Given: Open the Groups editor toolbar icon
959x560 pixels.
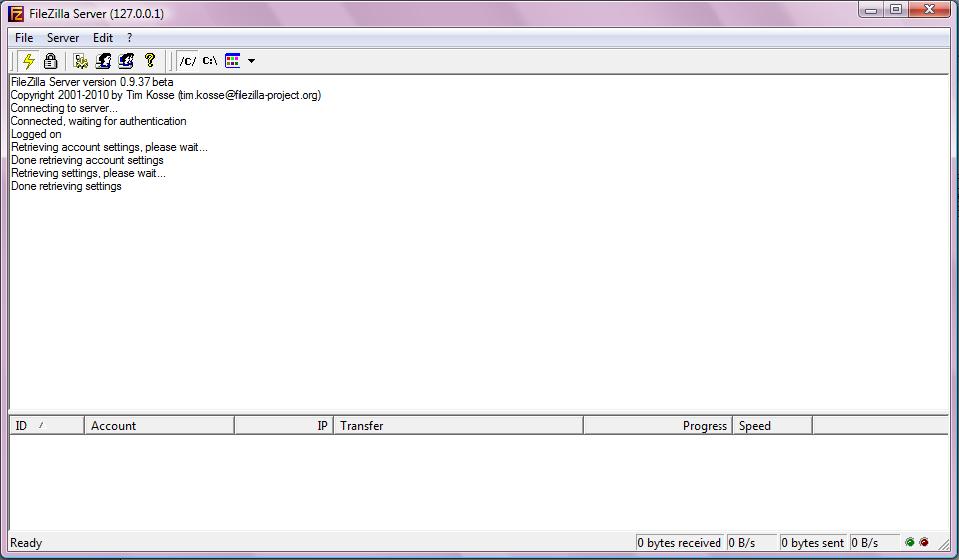Looking at the screenshot, I should pos(126,61).
